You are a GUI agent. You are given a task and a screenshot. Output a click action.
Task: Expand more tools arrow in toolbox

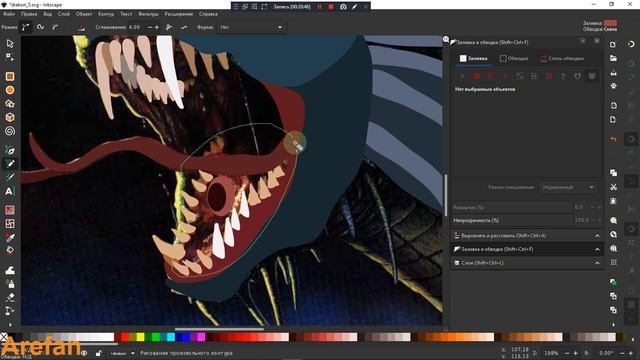[10, 325]
